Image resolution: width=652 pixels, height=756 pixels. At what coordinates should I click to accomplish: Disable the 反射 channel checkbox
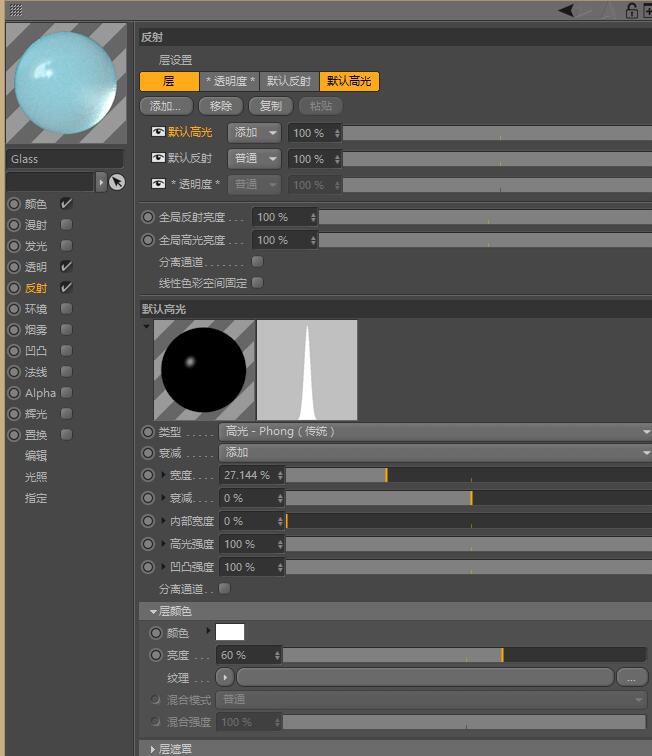tap(67, 287)
